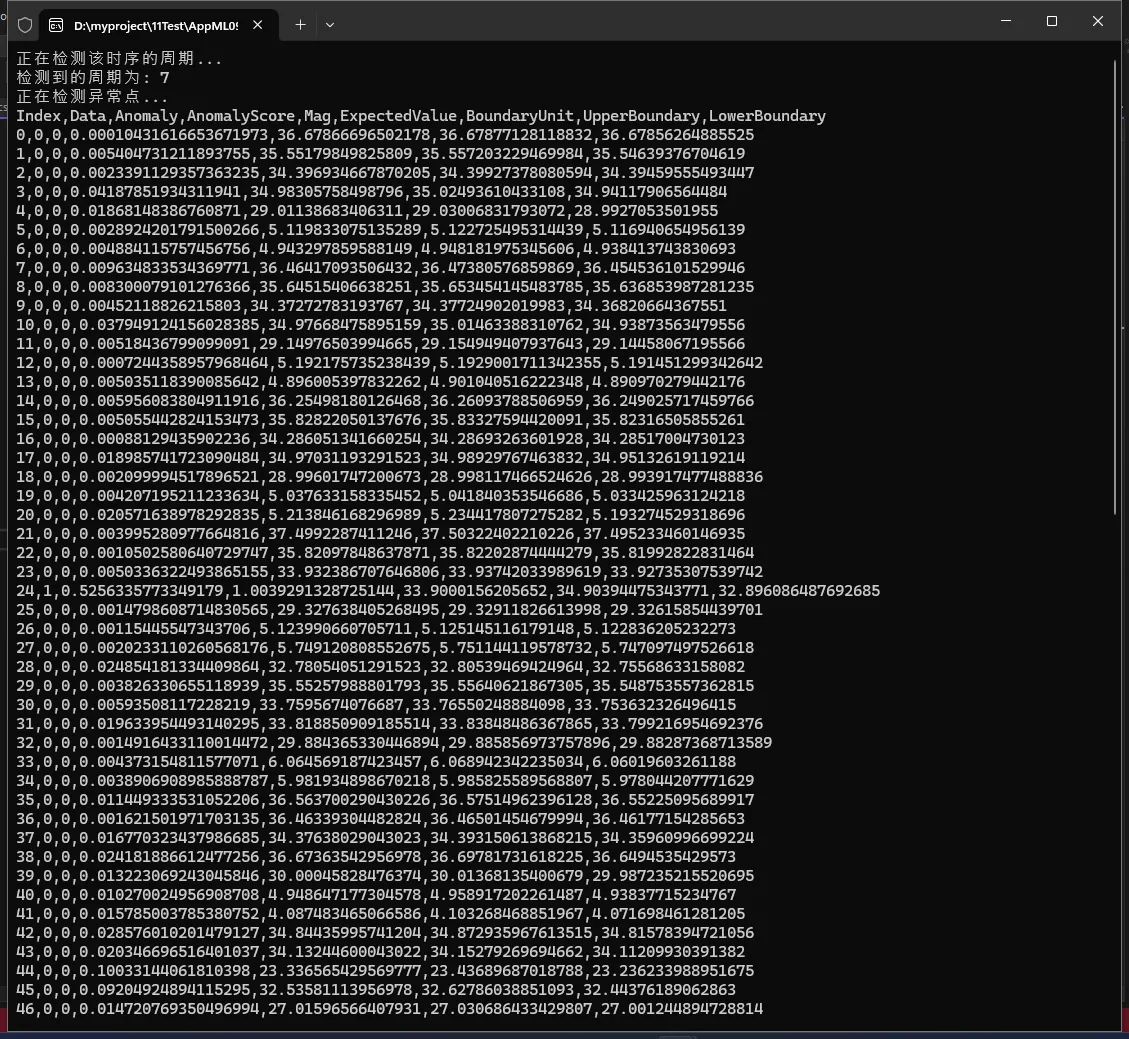Image resolution: width=1129 pixels, height=1039 pixels.
Task: Select the D:\myproject\11Test tab
Action: pyautogui.click(x=150, y=25)
